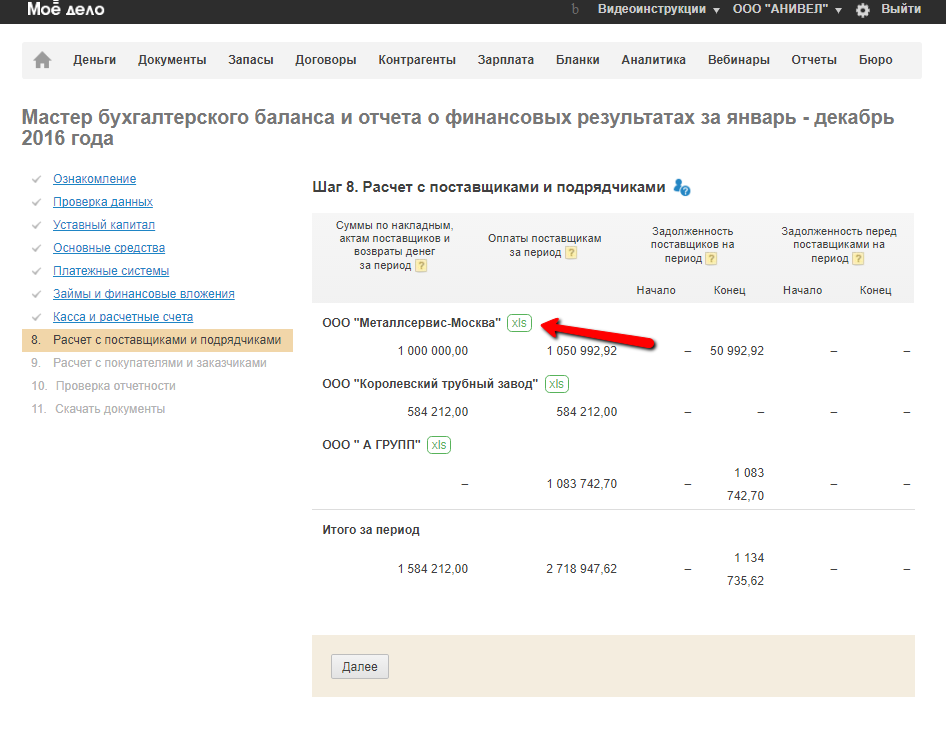
Task: Click supplier name ООО "Металлсервис-Москва"
Action: 411,323
